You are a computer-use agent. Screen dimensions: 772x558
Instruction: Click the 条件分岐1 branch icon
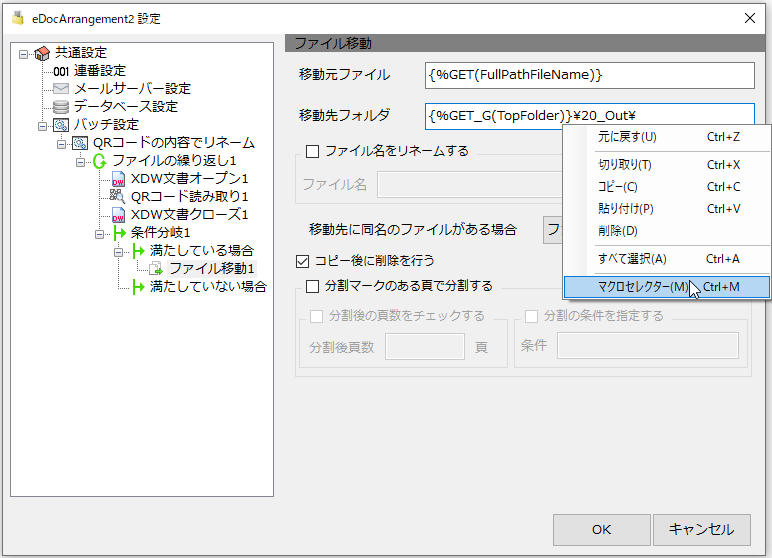(119, 232)
